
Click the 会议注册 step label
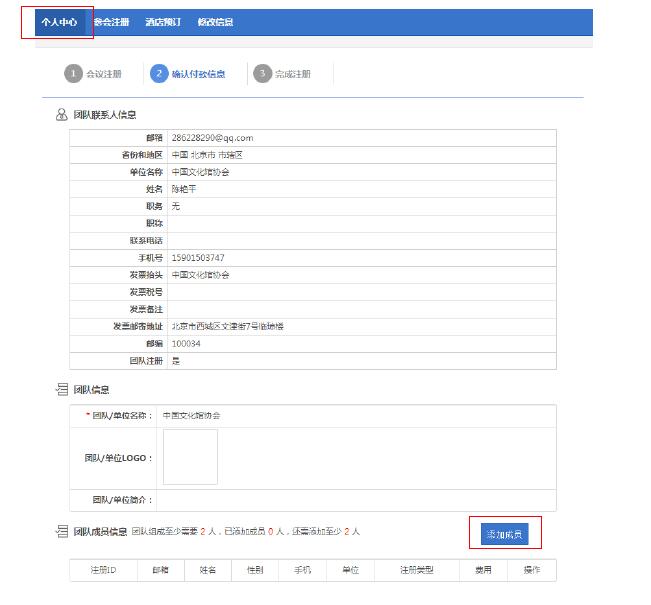104,74
